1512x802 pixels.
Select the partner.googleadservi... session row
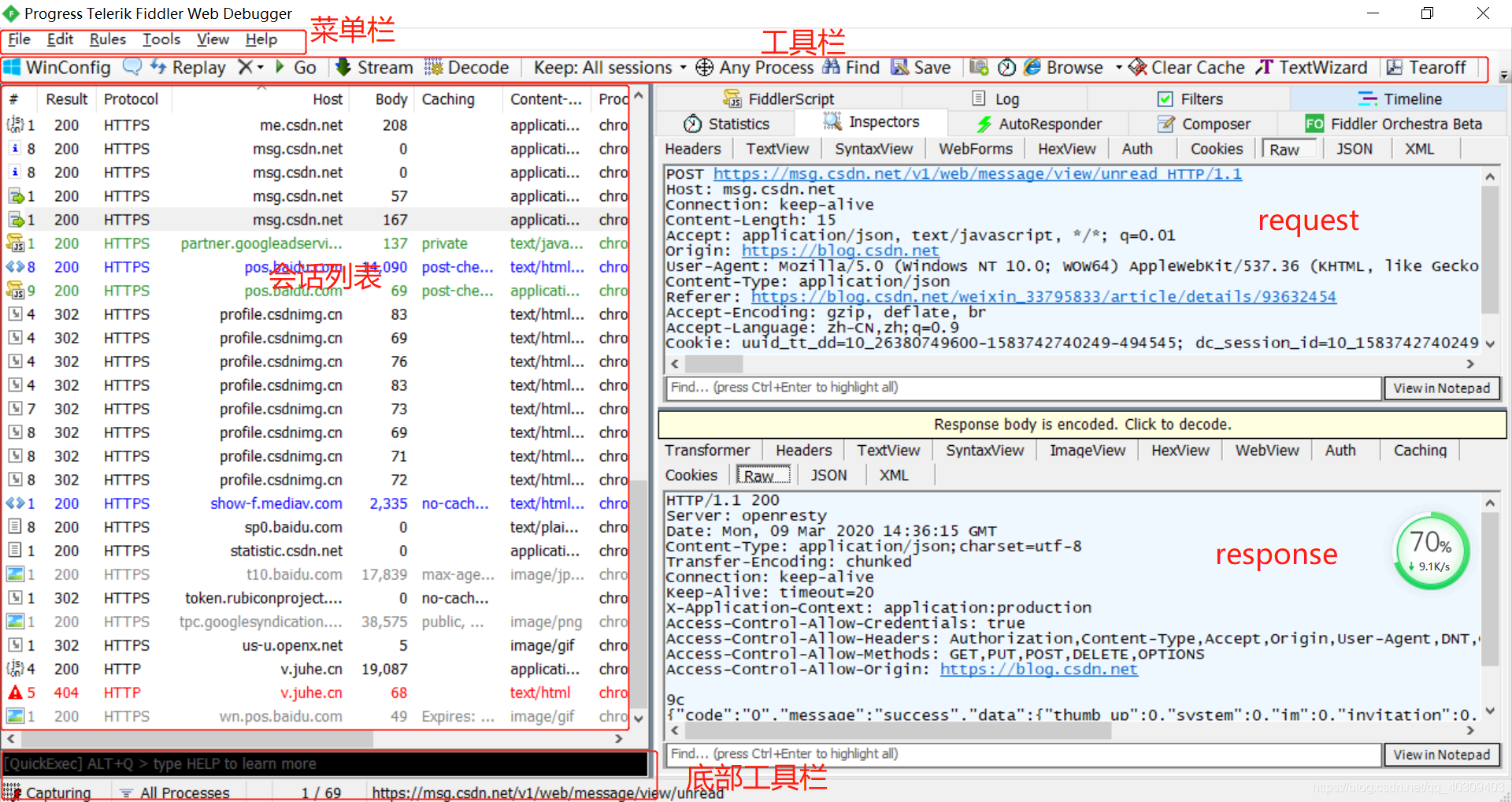[317, 243]
